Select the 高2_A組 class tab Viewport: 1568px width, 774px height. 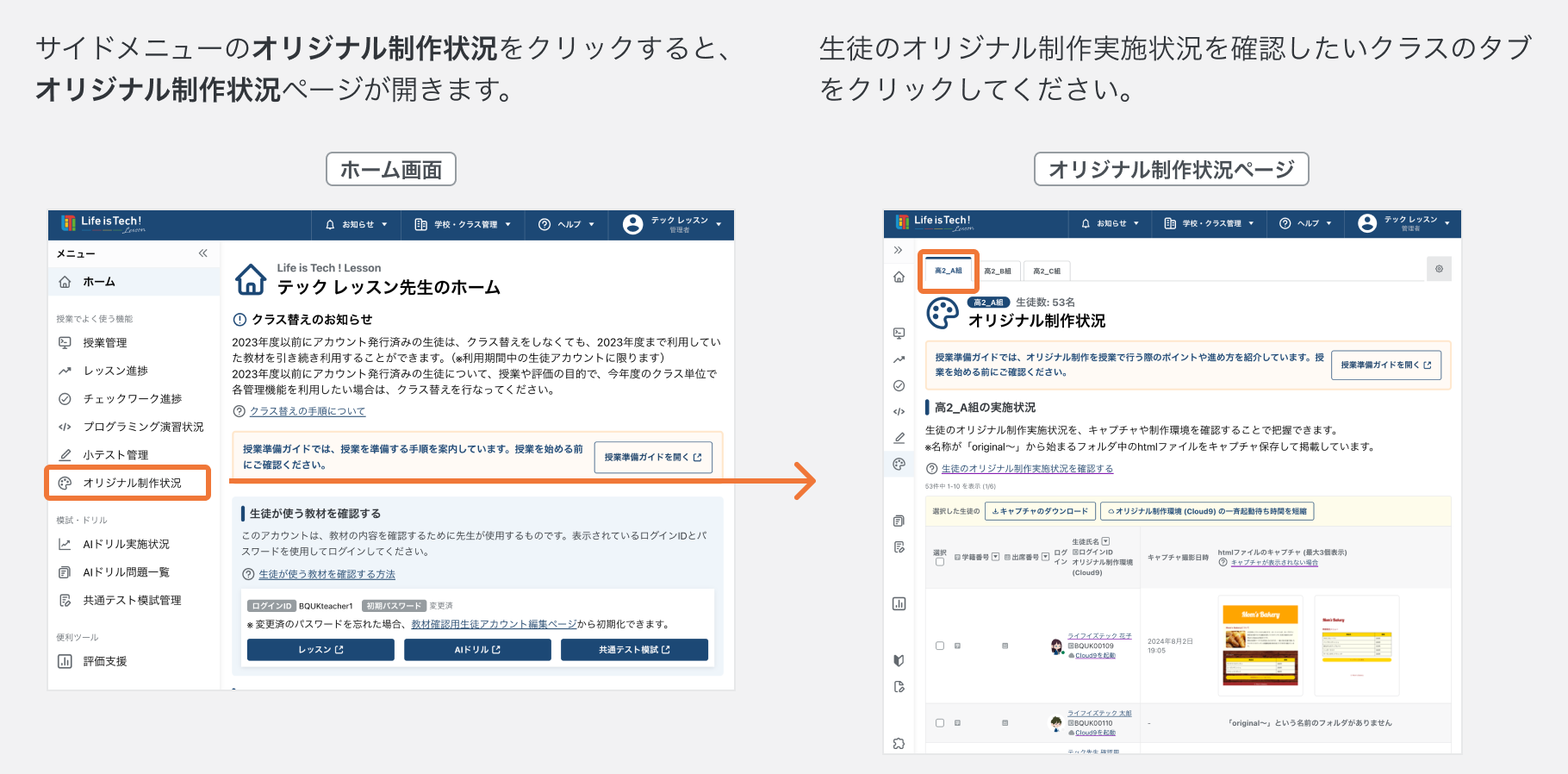pos(948,271)
